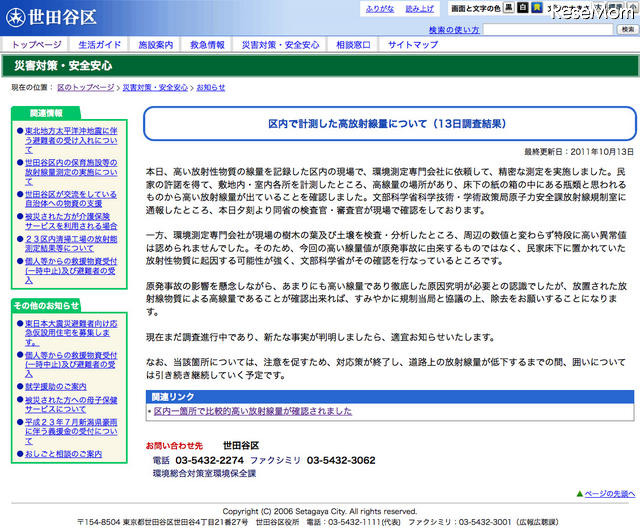Go to the 救急情報 tab
The width and height of the screenshot is (640, 530).
tap(209, 46)
